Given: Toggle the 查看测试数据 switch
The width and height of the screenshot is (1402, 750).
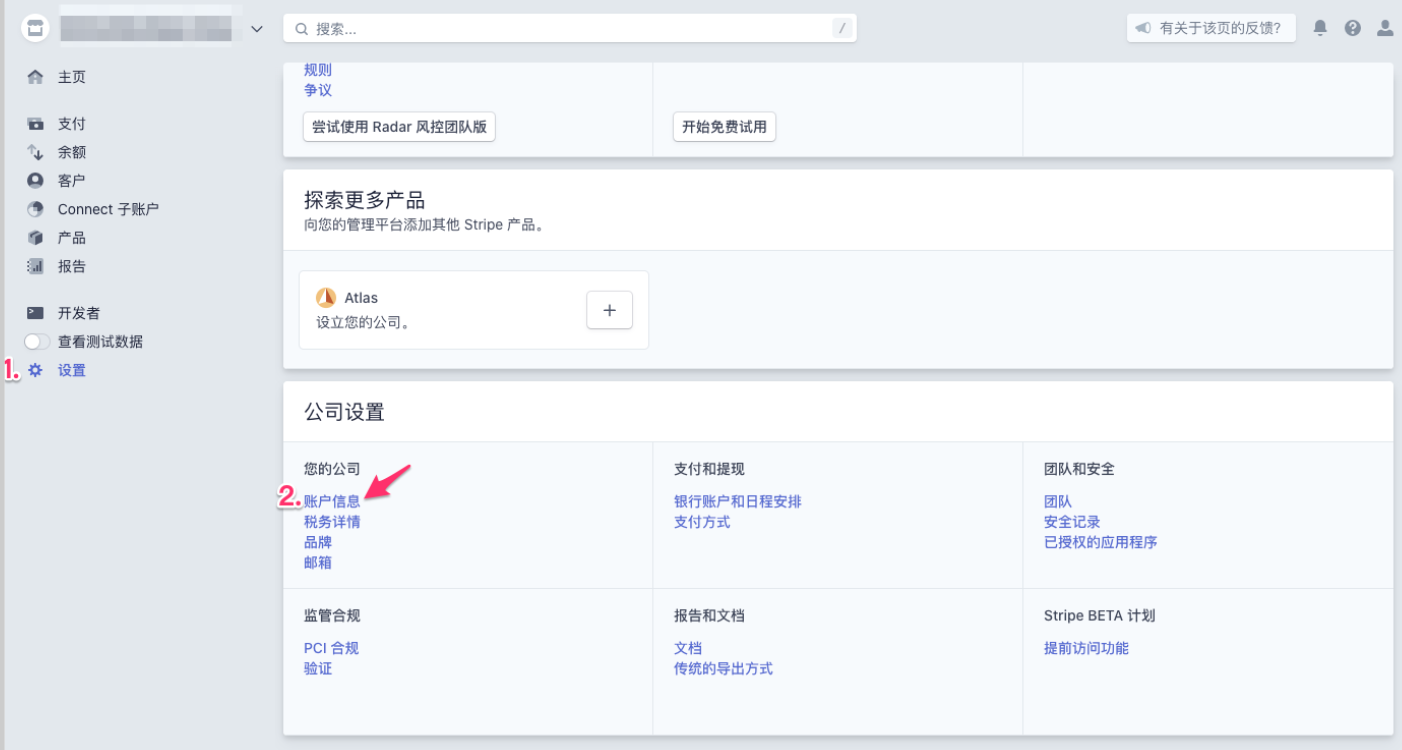Looking at the screenshot, I should 37,342.
